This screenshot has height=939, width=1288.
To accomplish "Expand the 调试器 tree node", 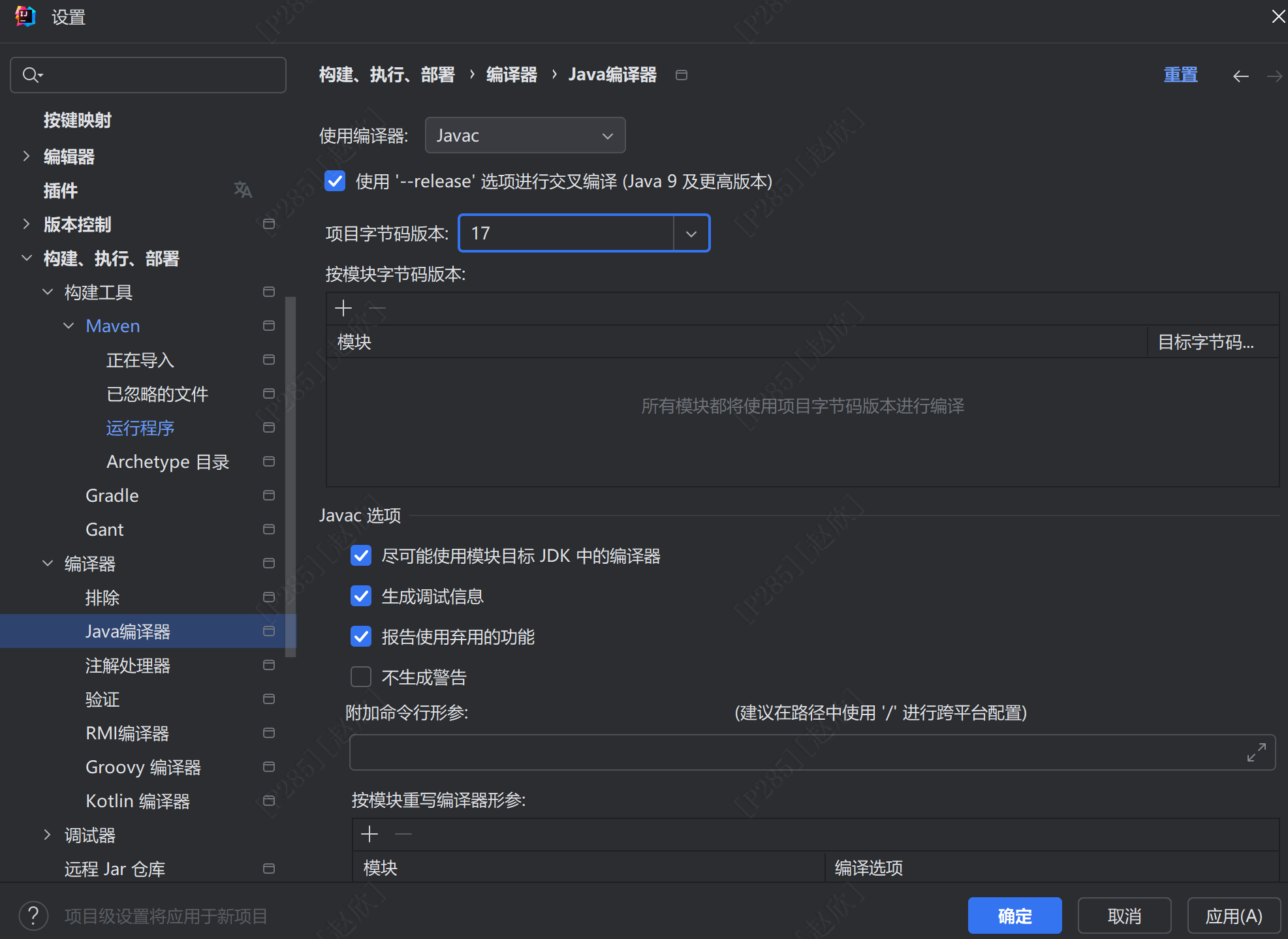I will click(x=47, y=835).
